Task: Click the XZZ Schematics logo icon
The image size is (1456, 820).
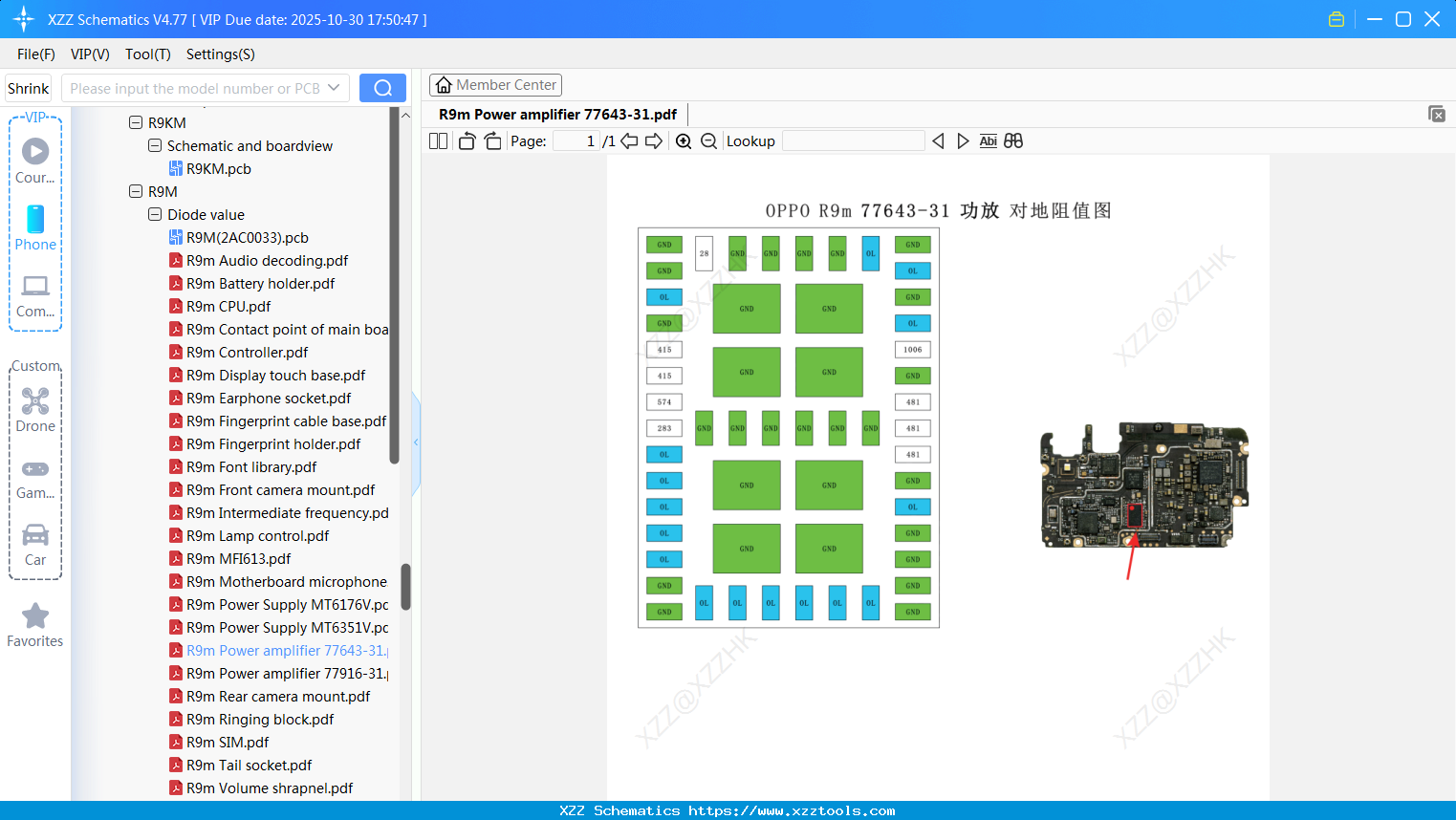Action: 24,19
